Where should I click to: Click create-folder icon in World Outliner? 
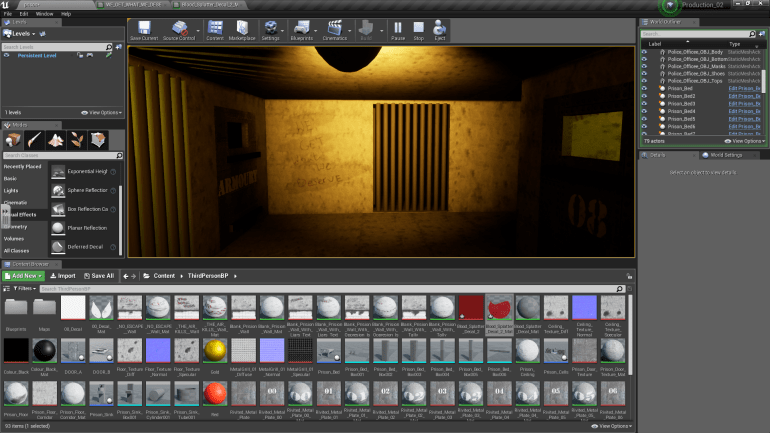[762, 34]
